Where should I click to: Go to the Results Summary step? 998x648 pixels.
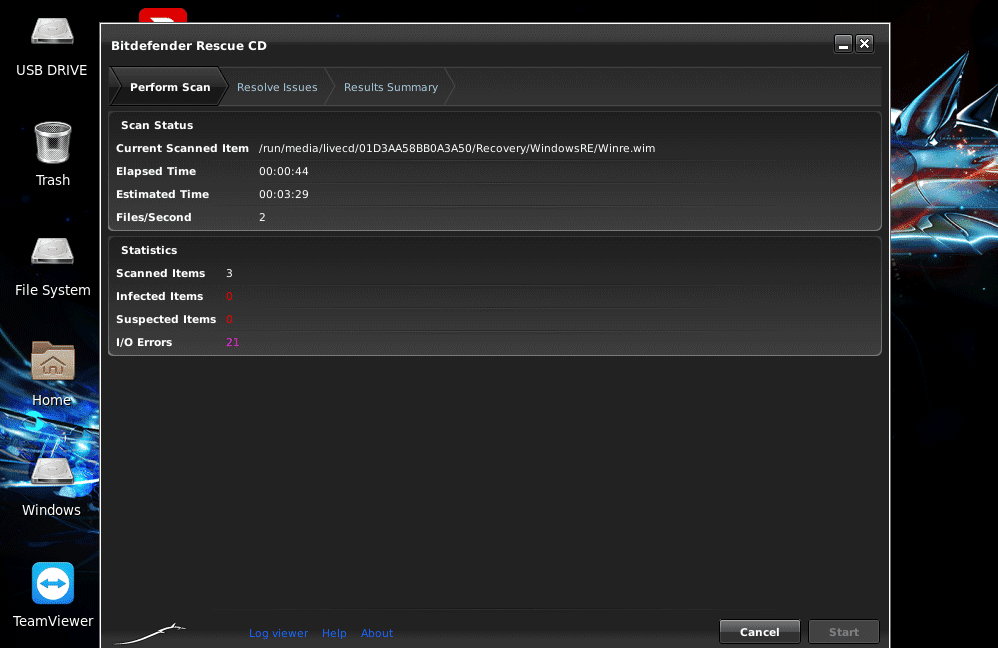tap(390, 87)
